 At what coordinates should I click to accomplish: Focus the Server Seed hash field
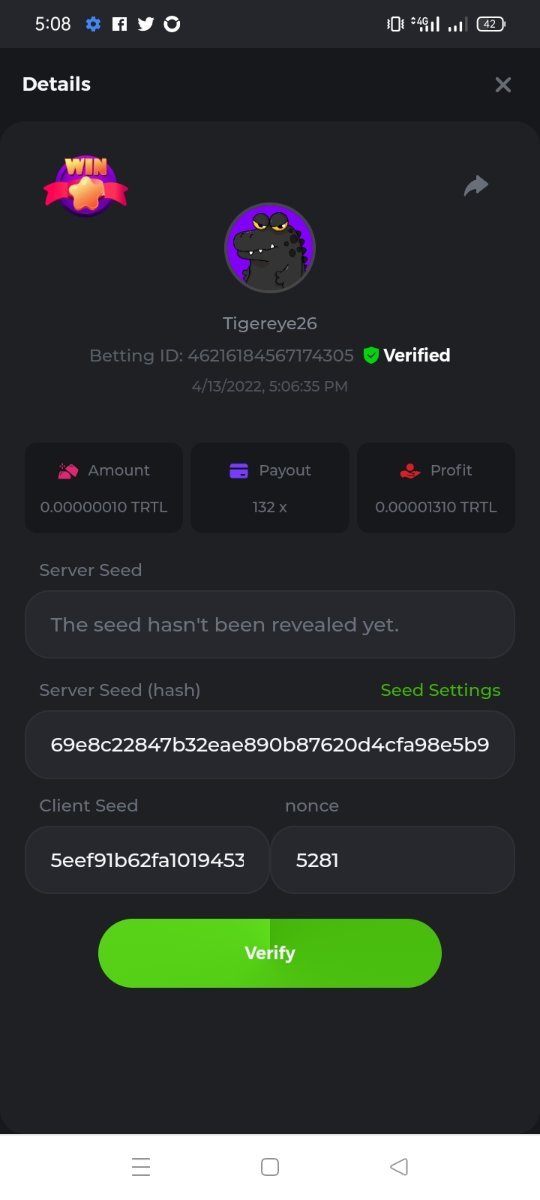270,744
